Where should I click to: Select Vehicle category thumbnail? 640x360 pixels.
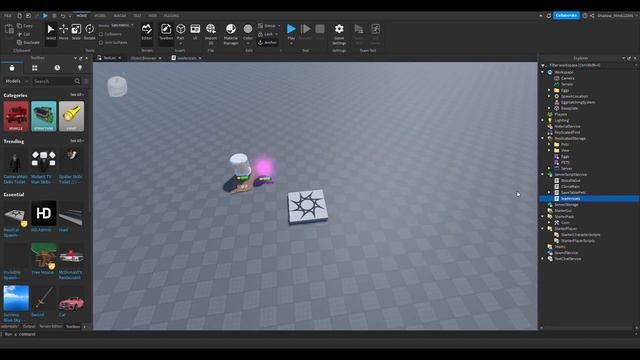(16, 116)
